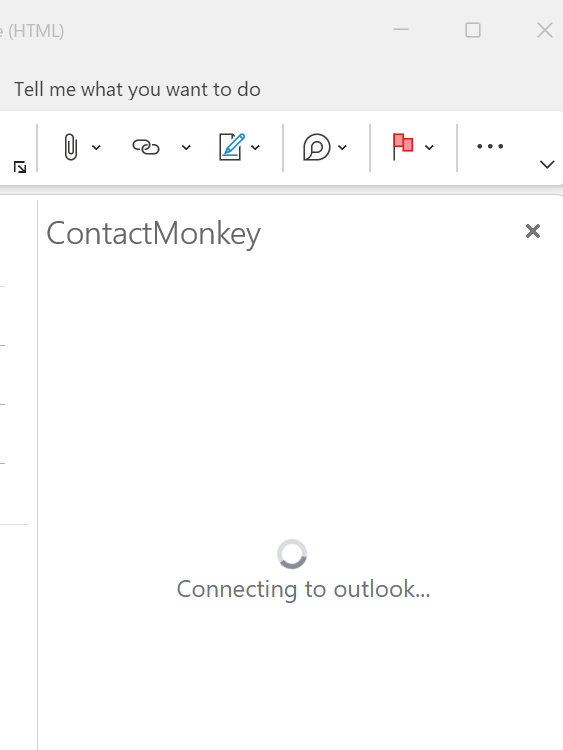Open the Signature dropdown arrow
Screen dimensions: 563x750
(x=255, y=147)
